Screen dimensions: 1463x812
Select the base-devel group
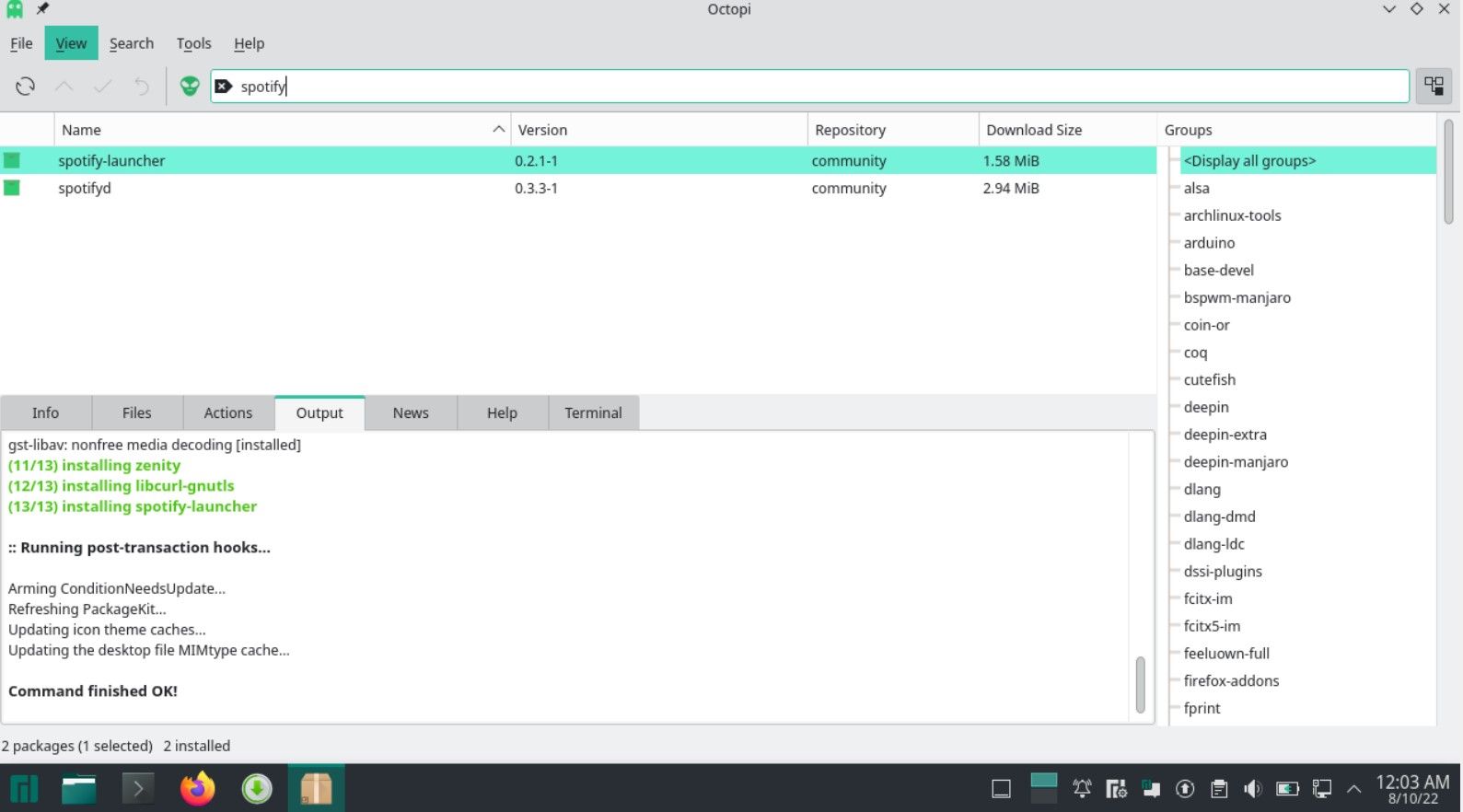point(1219,270)
